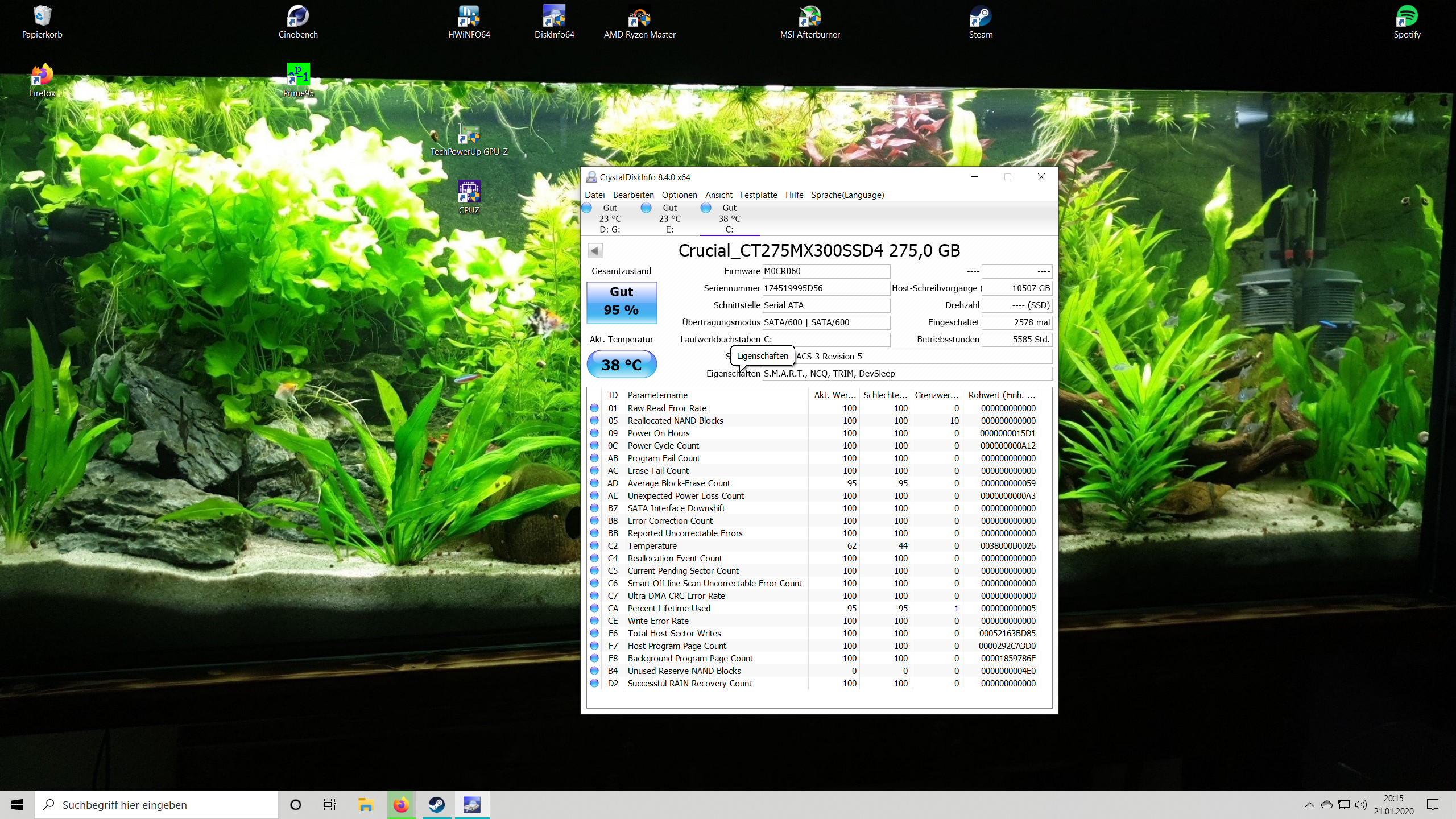Open the AMD Ryzen Master shortcut

tap(639, 22)
